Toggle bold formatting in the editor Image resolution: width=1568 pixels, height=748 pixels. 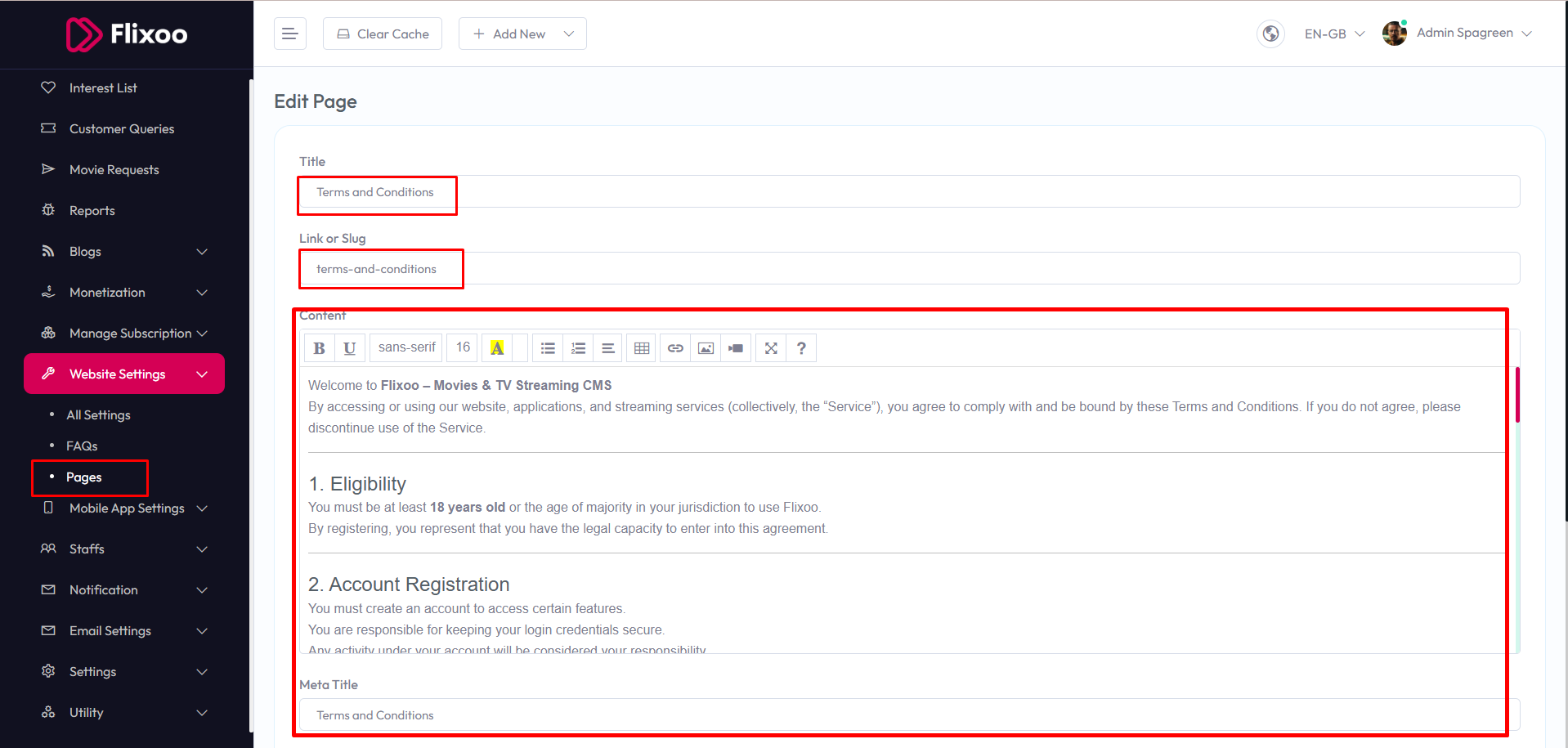[x=319, y=348]
